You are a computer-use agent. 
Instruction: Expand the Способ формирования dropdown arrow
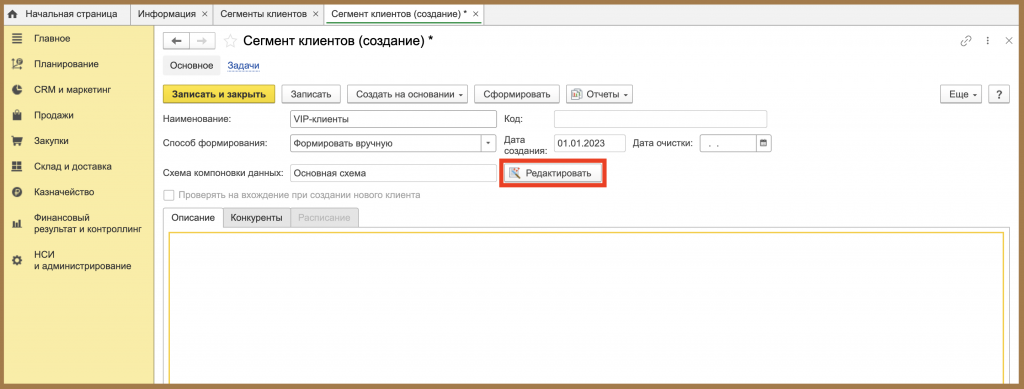(489, 143)
